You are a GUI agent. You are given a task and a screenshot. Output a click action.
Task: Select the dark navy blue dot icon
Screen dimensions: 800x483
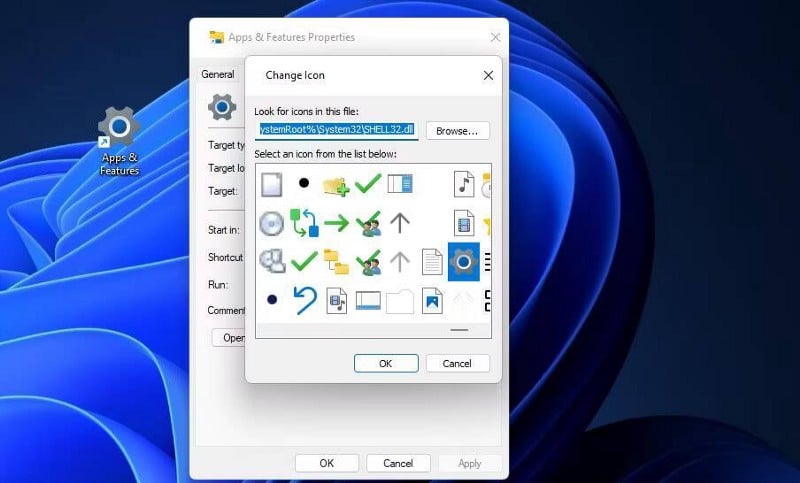click(x=272, y=299)
